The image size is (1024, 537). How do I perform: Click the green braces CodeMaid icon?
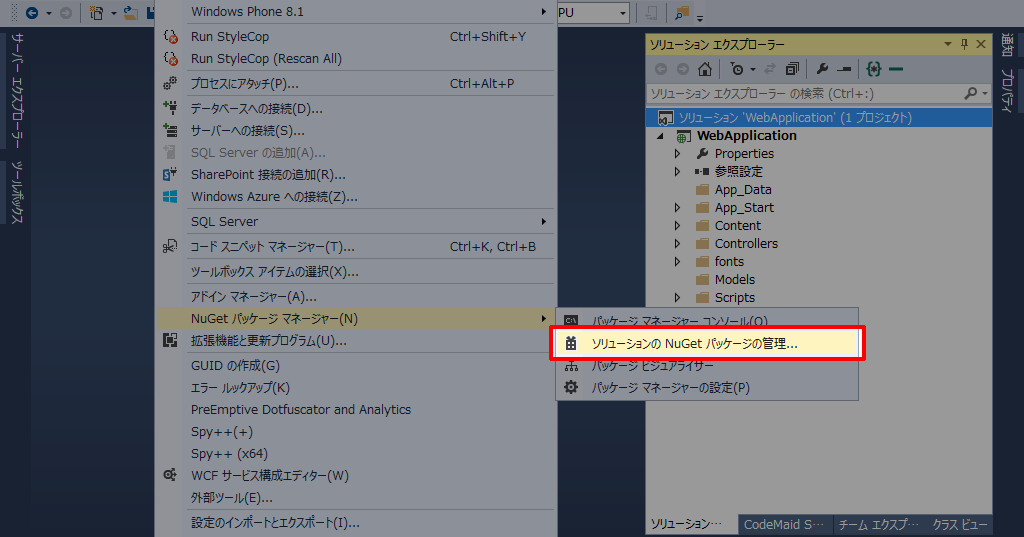click(874, 69)
